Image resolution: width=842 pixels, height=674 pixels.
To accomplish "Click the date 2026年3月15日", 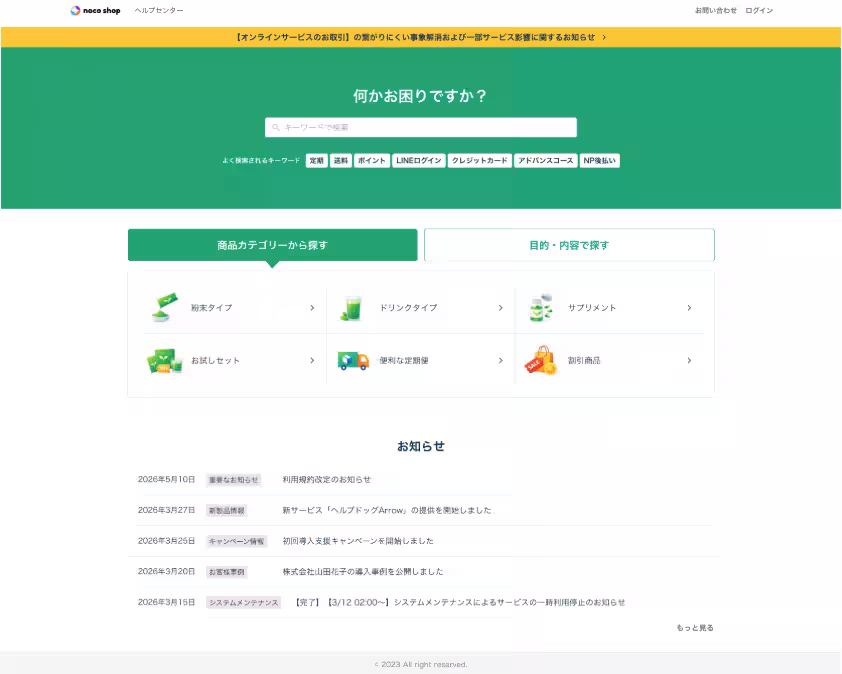I will tap(166, 602).
